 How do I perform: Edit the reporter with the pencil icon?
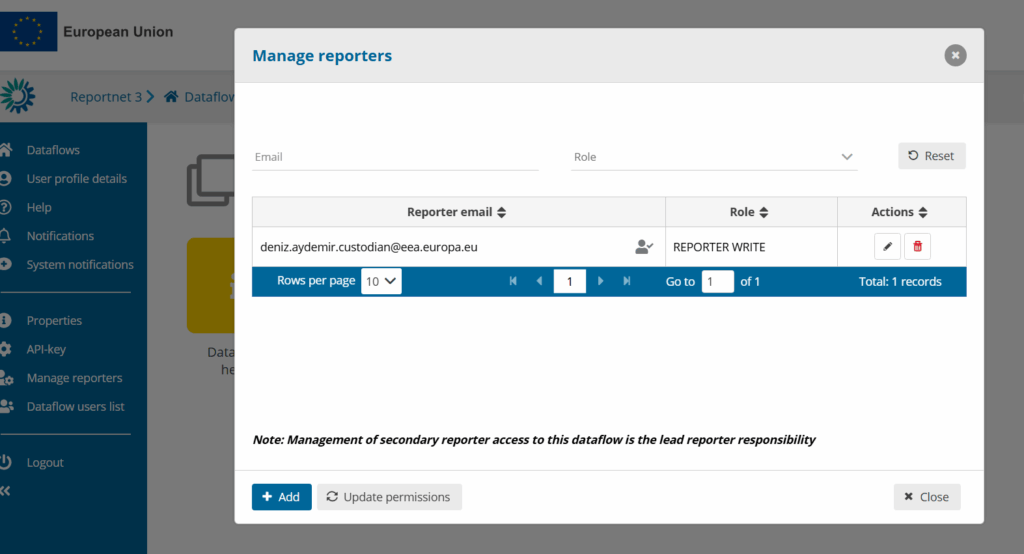887,246
